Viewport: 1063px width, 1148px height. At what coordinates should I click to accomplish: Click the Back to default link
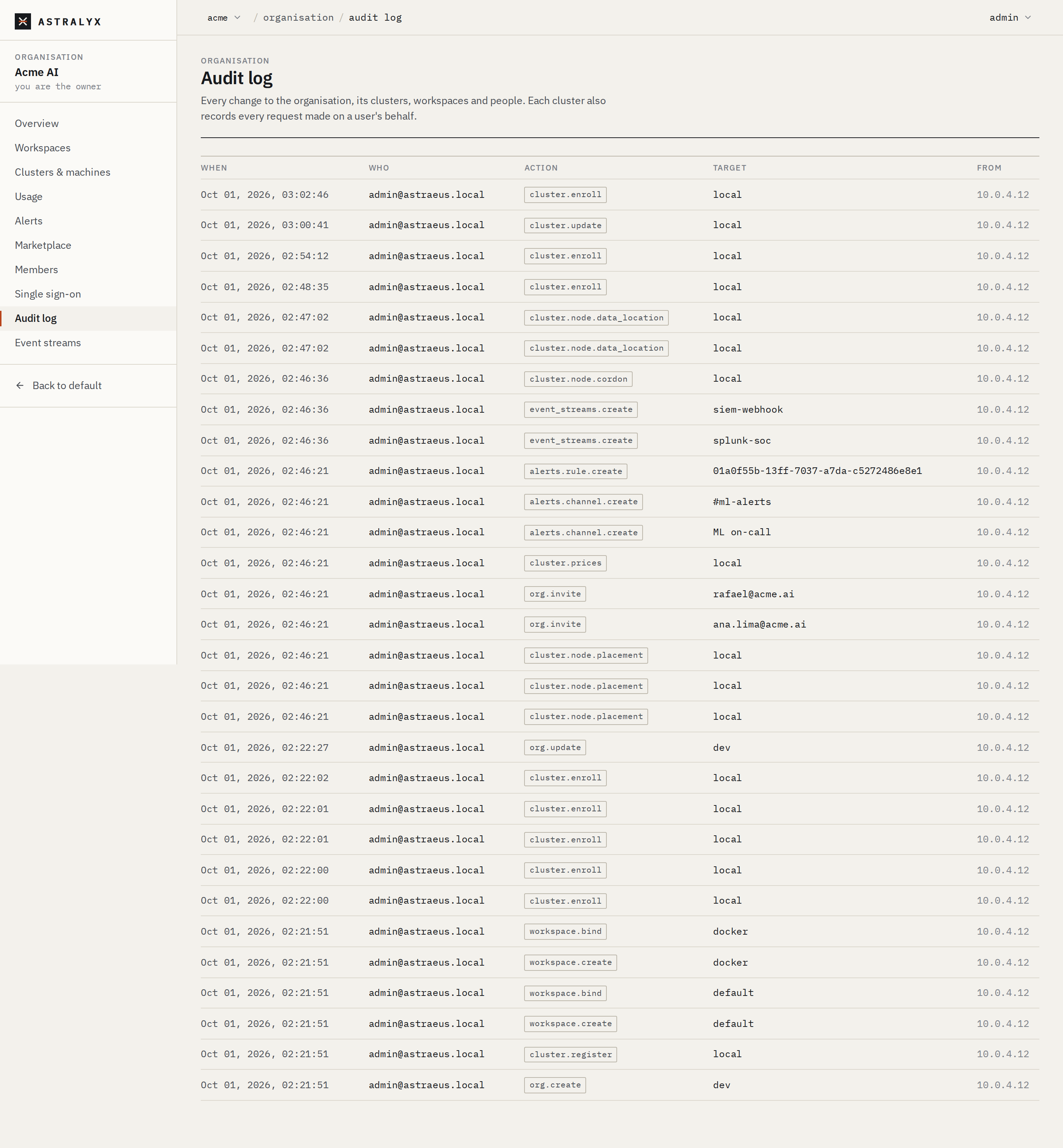(67, 385)
